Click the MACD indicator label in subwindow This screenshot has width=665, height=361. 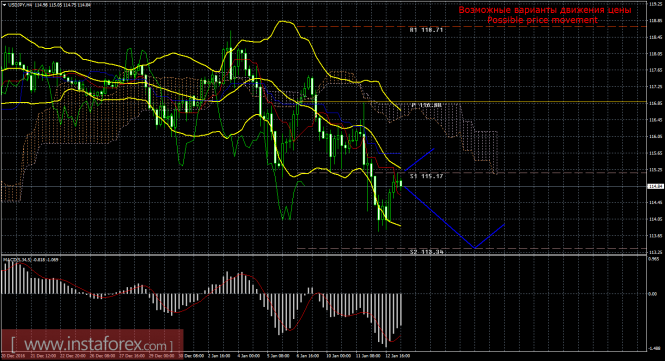pyautogui.click(x=31, y=259)
